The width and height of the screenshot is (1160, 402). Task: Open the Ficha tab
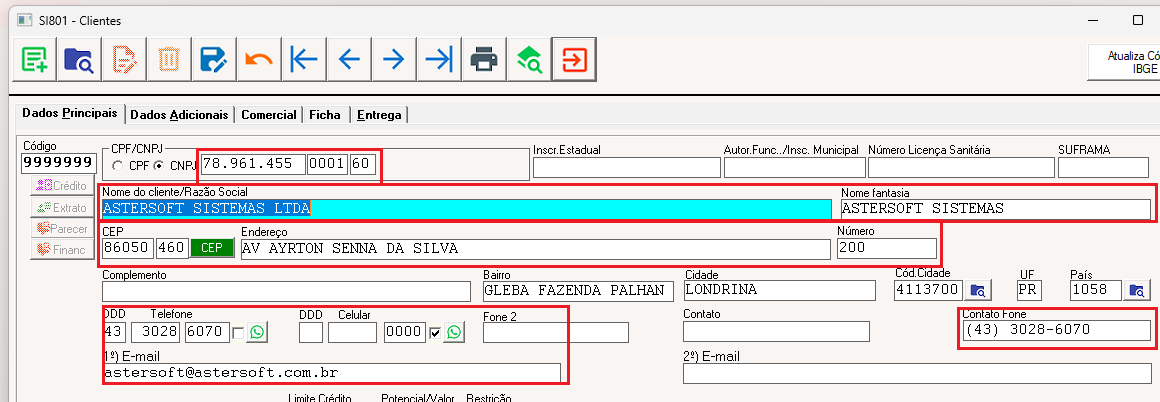325,115
